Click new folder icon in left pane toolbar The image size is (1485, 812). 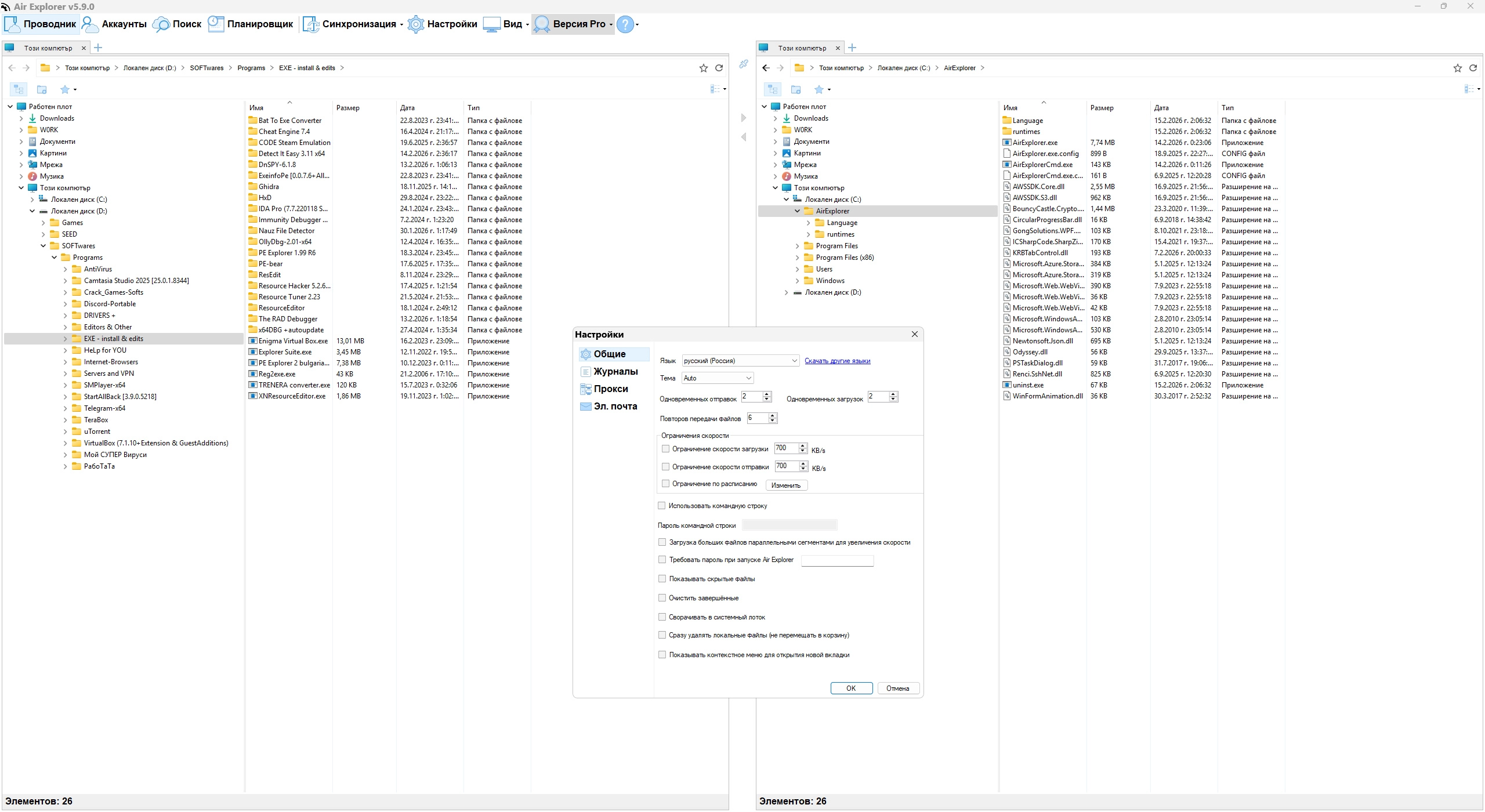tap(42, 89)
